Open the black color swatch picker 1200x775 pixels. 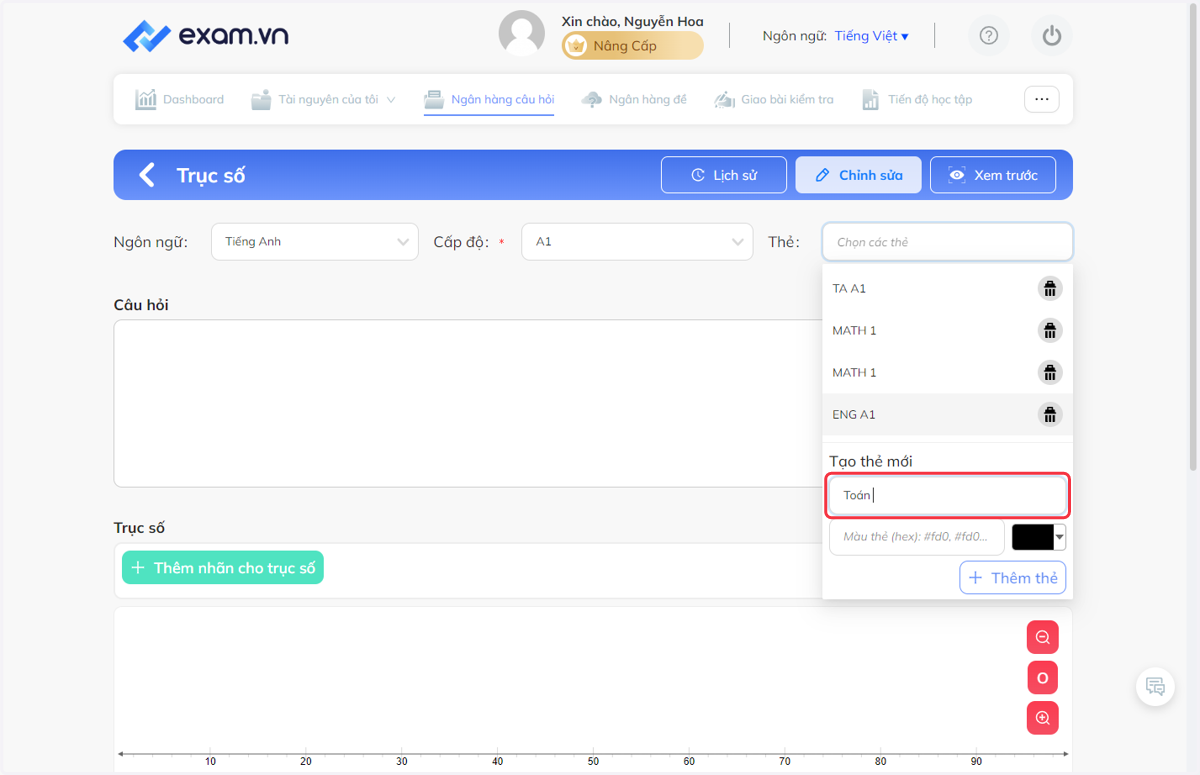click(x=1039, y=537)
